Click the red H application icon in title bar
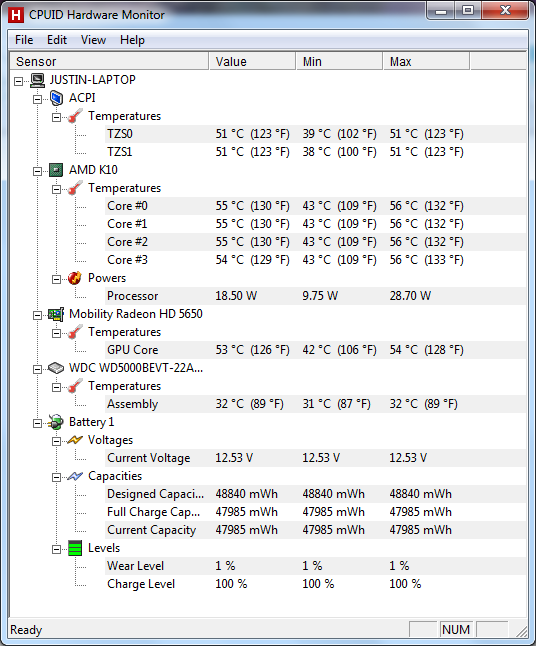The width and height of the screenshot is (536, 646). [x=16, y=15]
